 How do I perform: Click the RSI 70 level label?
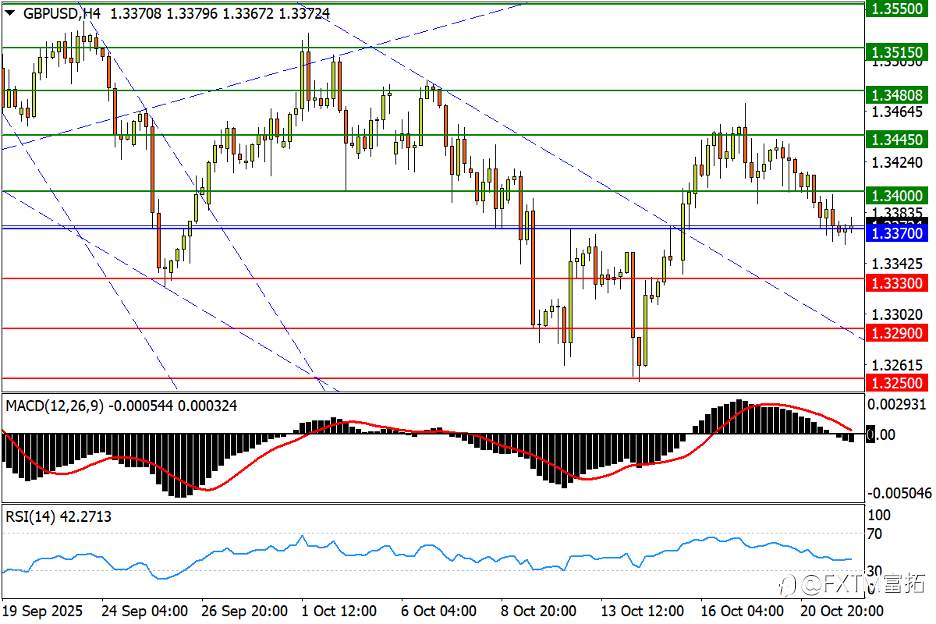pyautogui.click(x=874, y=534)
